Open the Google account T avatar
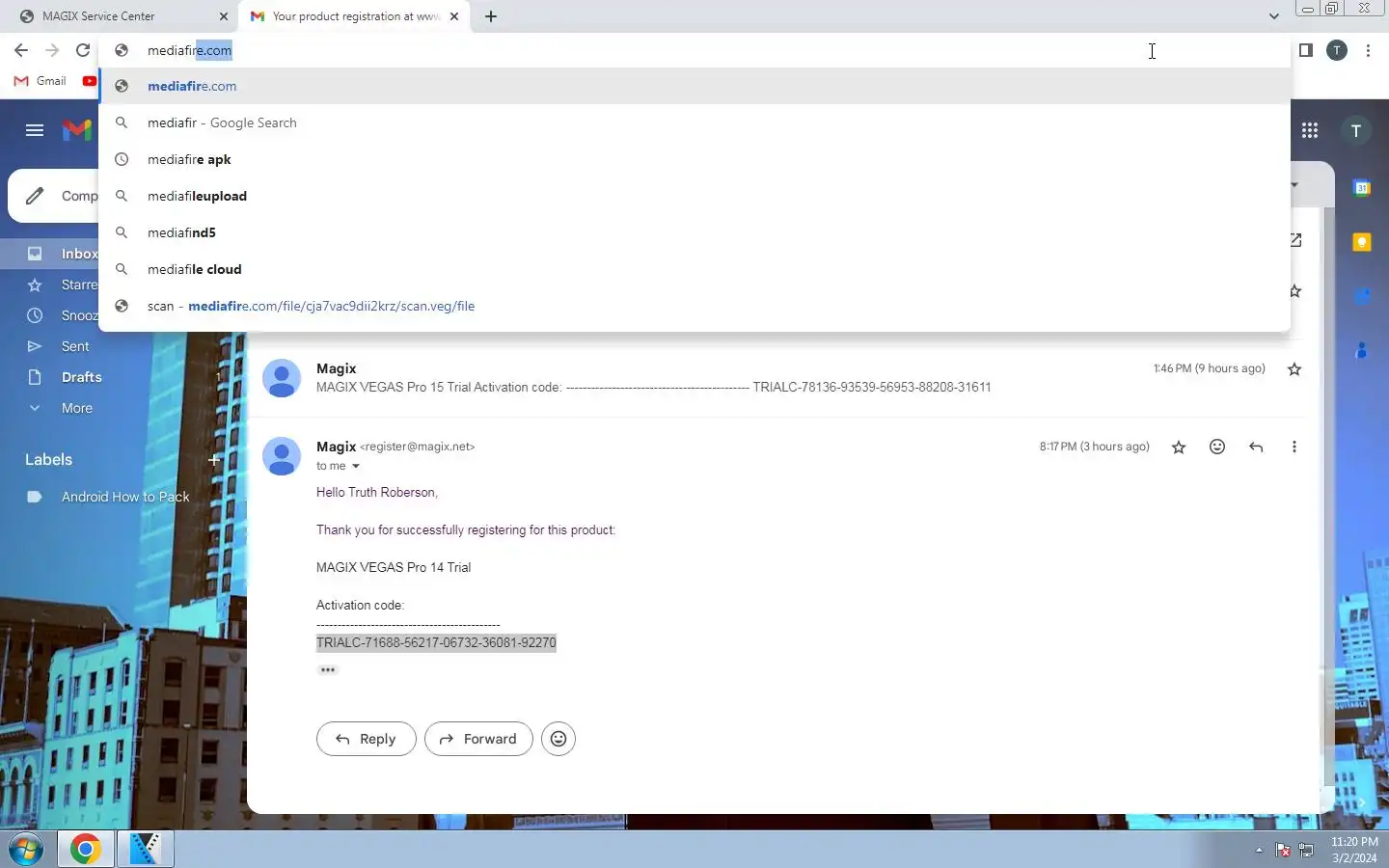1389x868 pixels. (1356, 130)
